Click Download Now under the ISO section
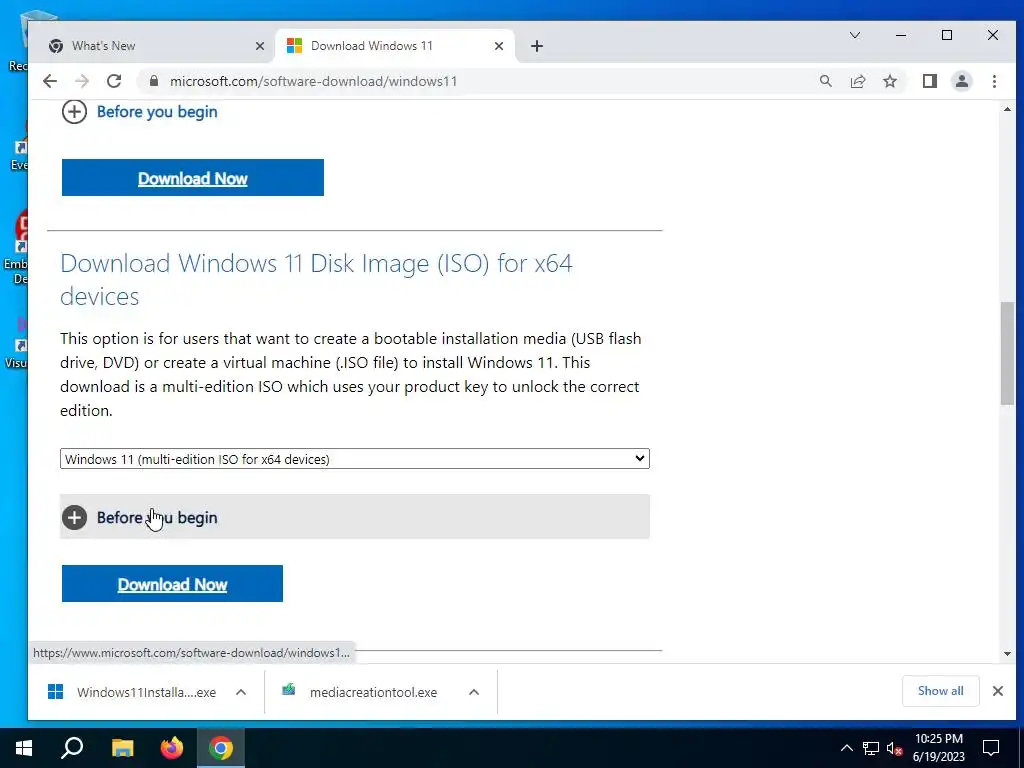Screen dimensions: 1024x768 pyautogui.click(x=172, y=584)
